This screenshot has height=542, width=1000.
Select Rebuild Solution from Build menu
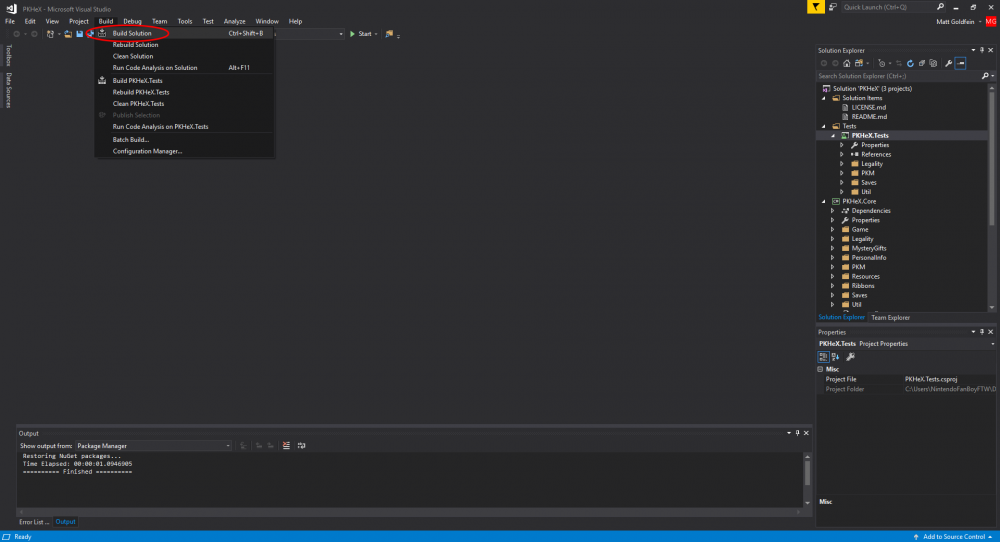(x=135, y=45)
